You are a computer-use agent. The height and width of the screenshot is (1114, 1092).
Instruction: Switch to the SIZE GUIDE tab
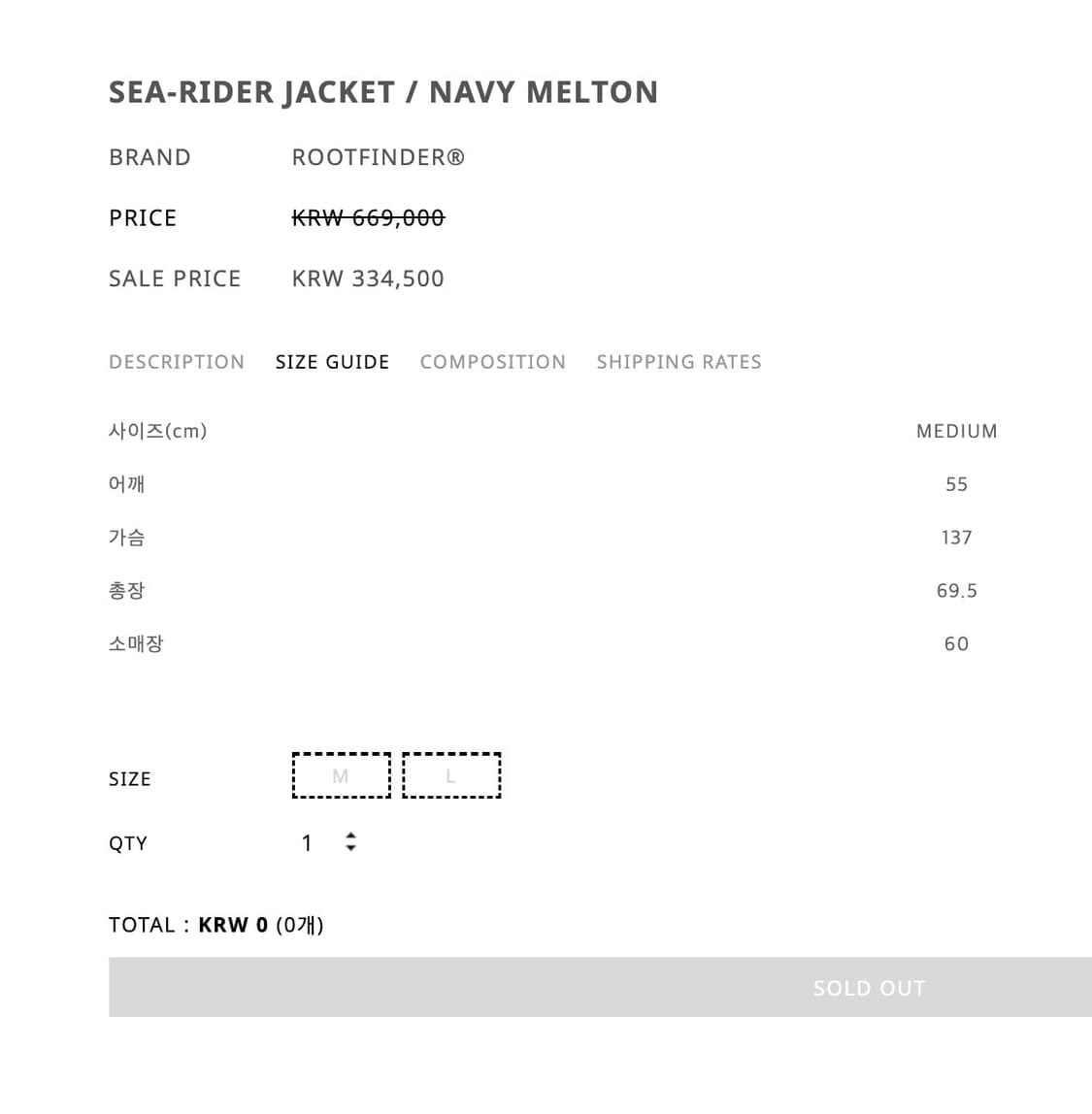[x=332, y=362]
